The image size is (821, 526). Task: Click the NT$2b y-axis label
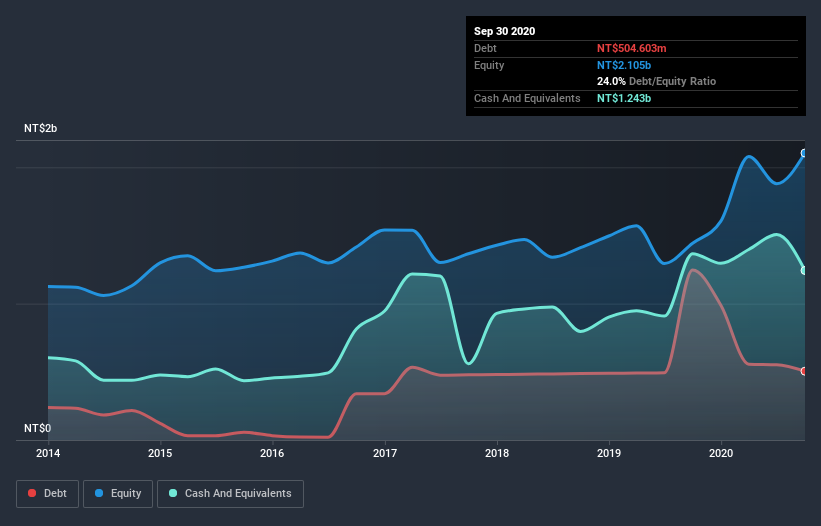(x=40, y=128)
